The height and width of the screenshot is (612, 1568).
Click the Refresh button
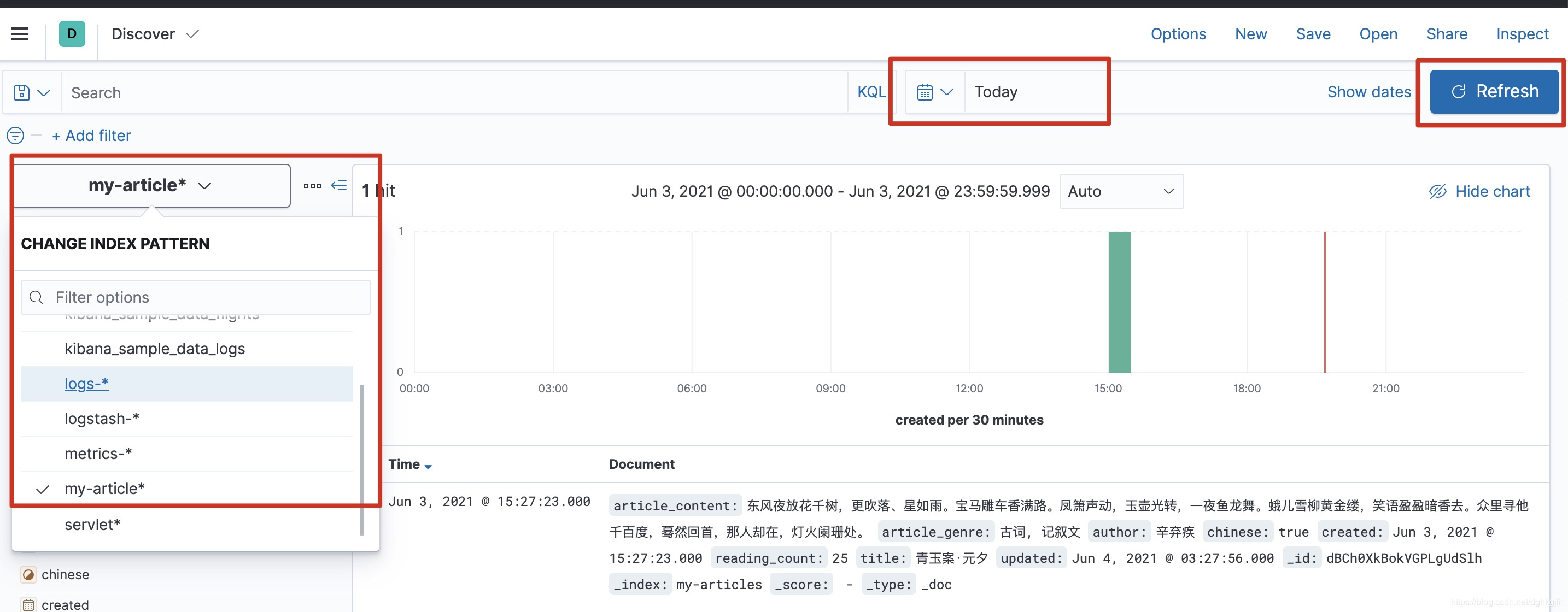[x=1494, y=91]
